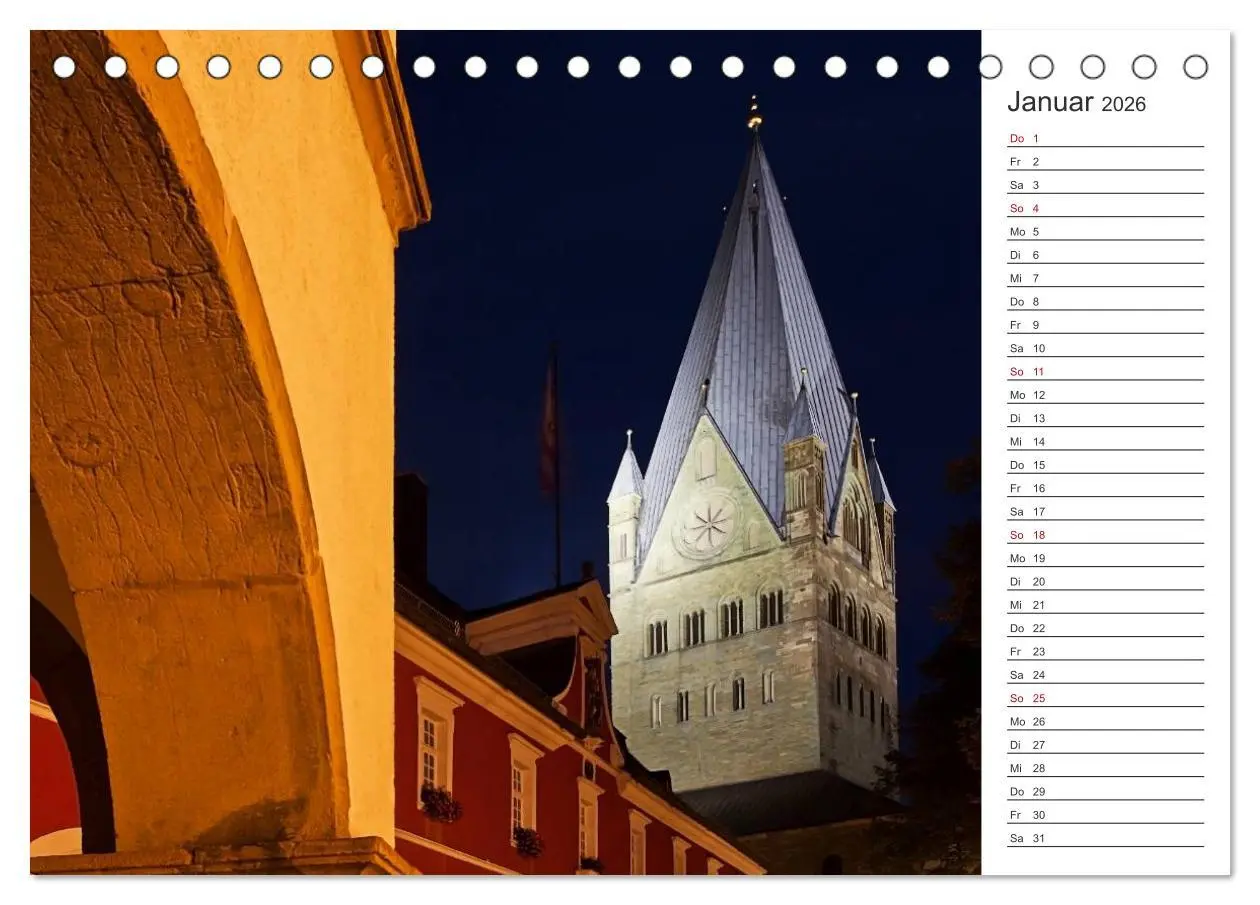Select the 'Fr 9' calendar row
The width and height of the screenshot is (1260, 905).
click(1105, 325)
